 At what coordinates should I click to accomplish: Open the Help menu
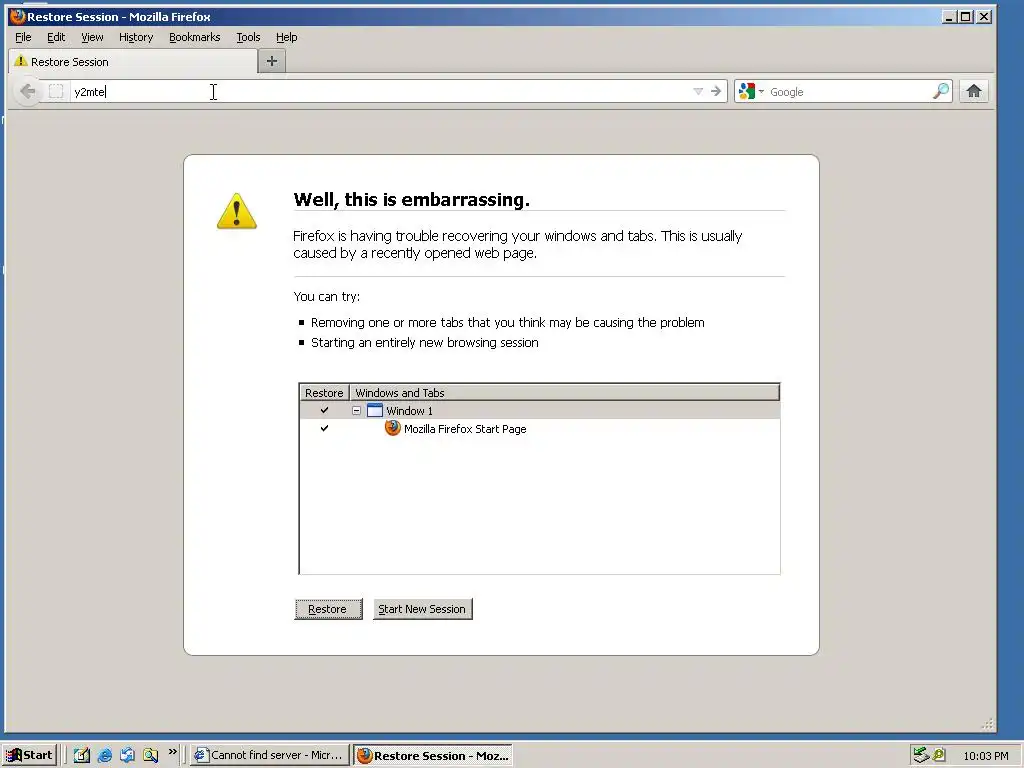click(x=286, y=37)
